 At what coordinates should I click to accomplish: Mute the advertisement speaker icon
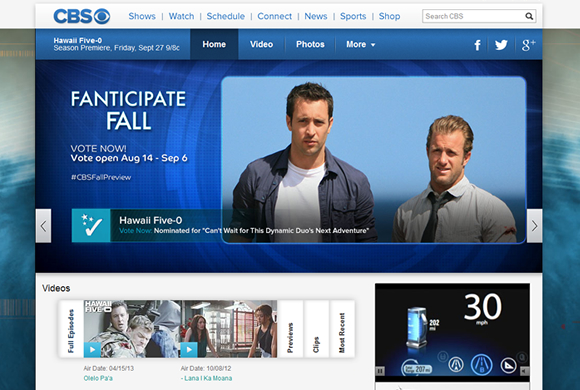point(525,371)
